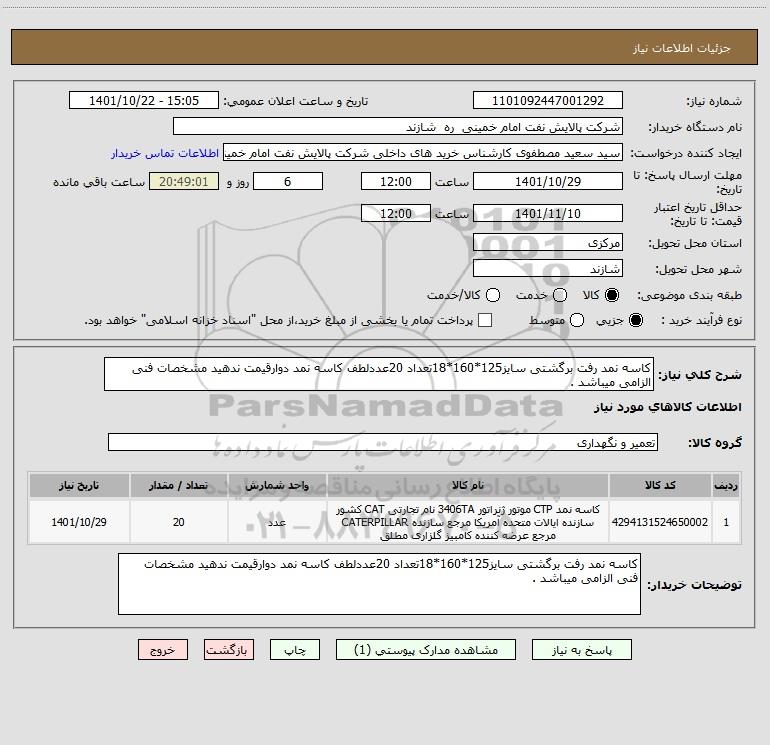Click the response deadline time 12:00 field
The width and height of the screenshot is (770, 745).
396,181
